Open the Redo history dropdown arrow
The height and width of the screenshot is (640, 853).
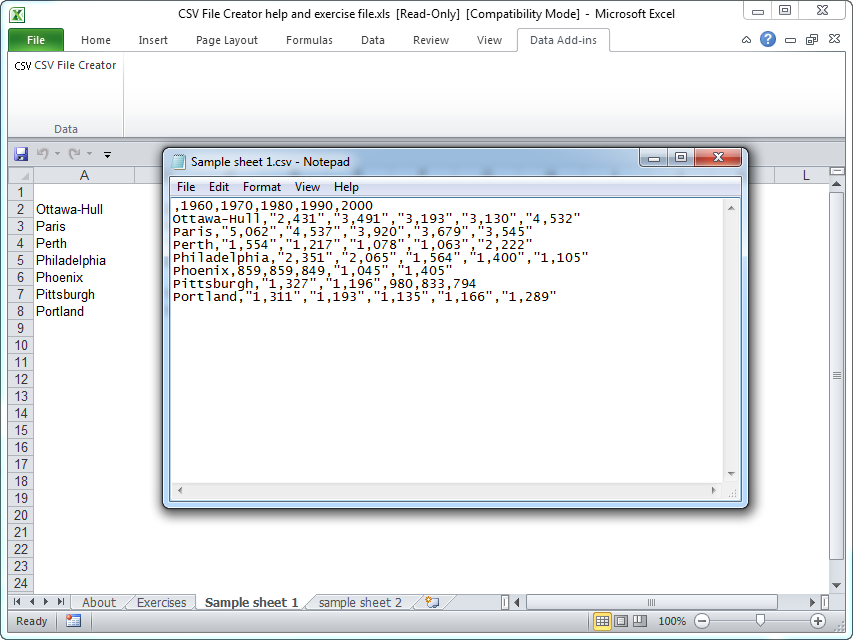point(89,154)
